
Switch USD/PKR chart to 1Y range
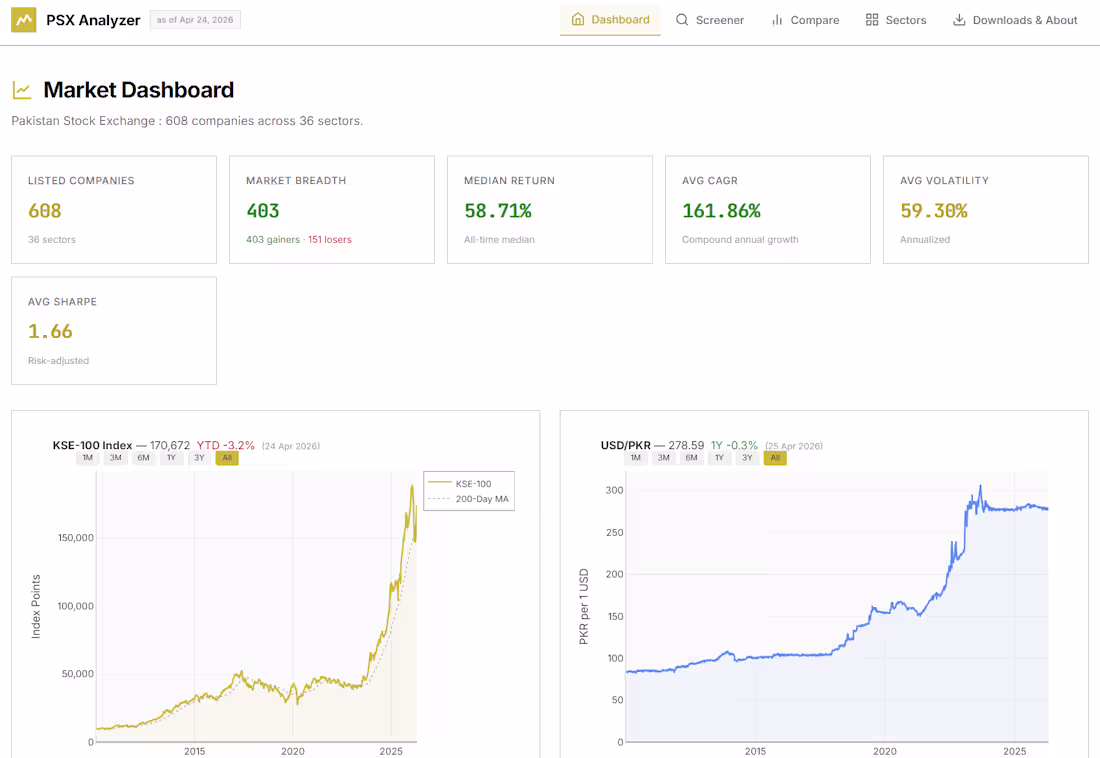pyautogui.click(x=719, y=458)
